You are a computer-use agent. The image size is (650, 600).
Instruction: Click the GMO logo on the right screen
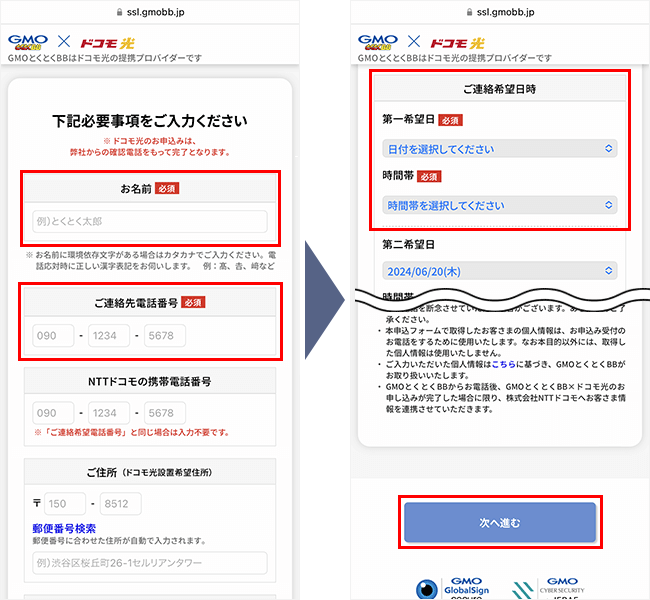point(377,42)
